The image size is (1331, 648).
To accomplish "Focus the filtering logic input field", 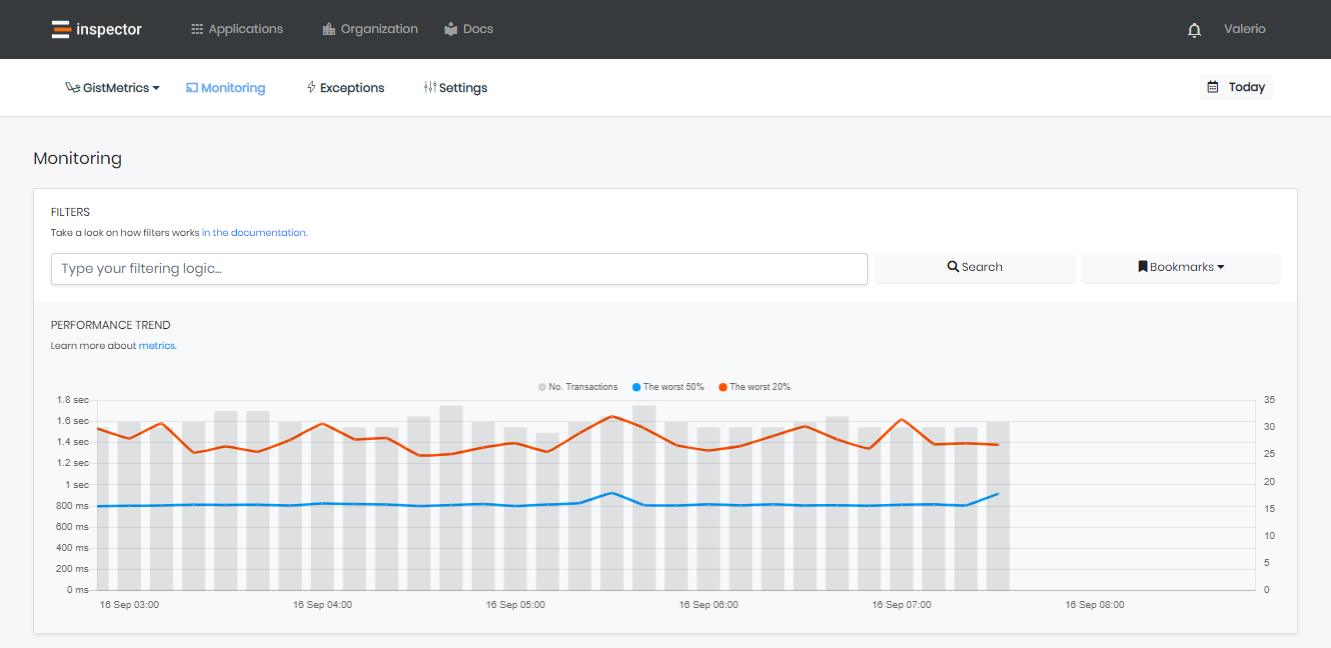I will pos(459,268).
